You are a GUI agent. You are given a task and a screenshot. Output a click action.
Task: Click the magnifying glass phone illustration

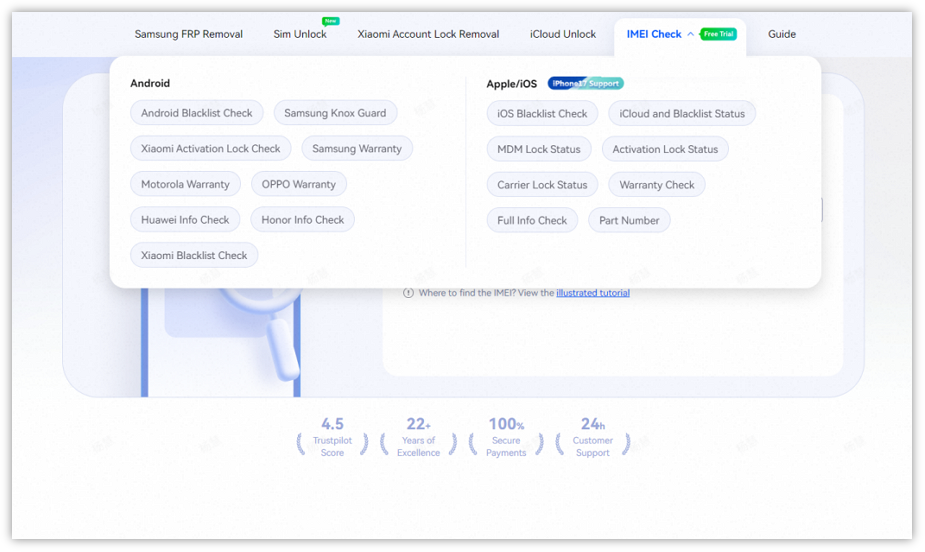[x=221, y=342]
